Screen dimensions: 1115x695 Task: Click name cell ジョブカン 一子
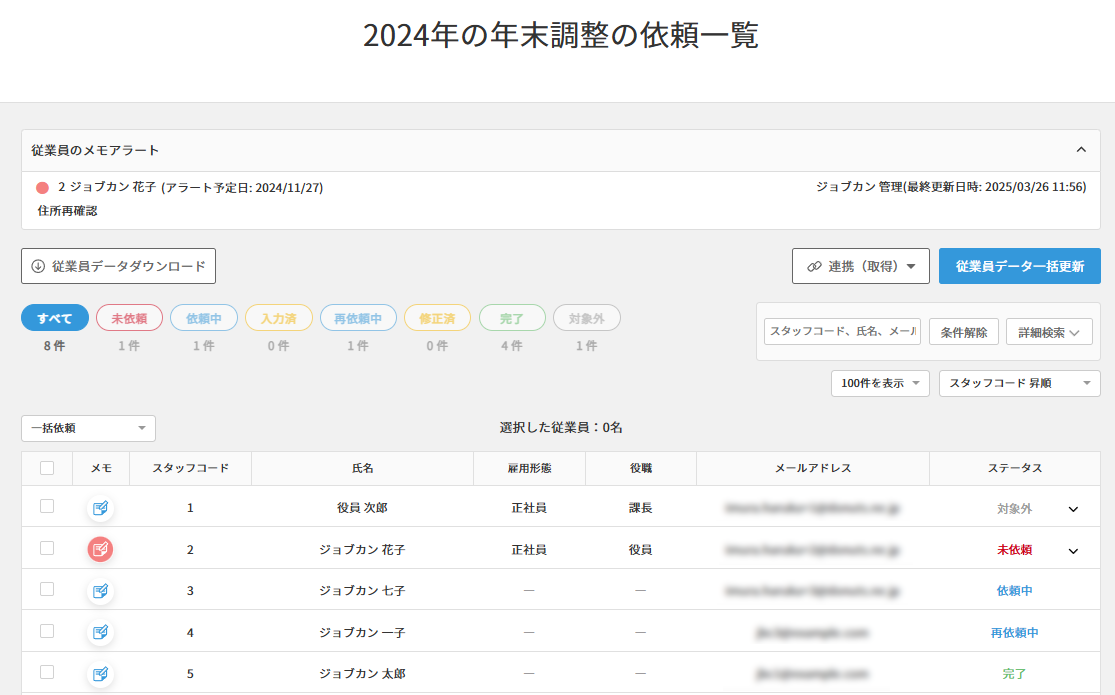point(363,632)
